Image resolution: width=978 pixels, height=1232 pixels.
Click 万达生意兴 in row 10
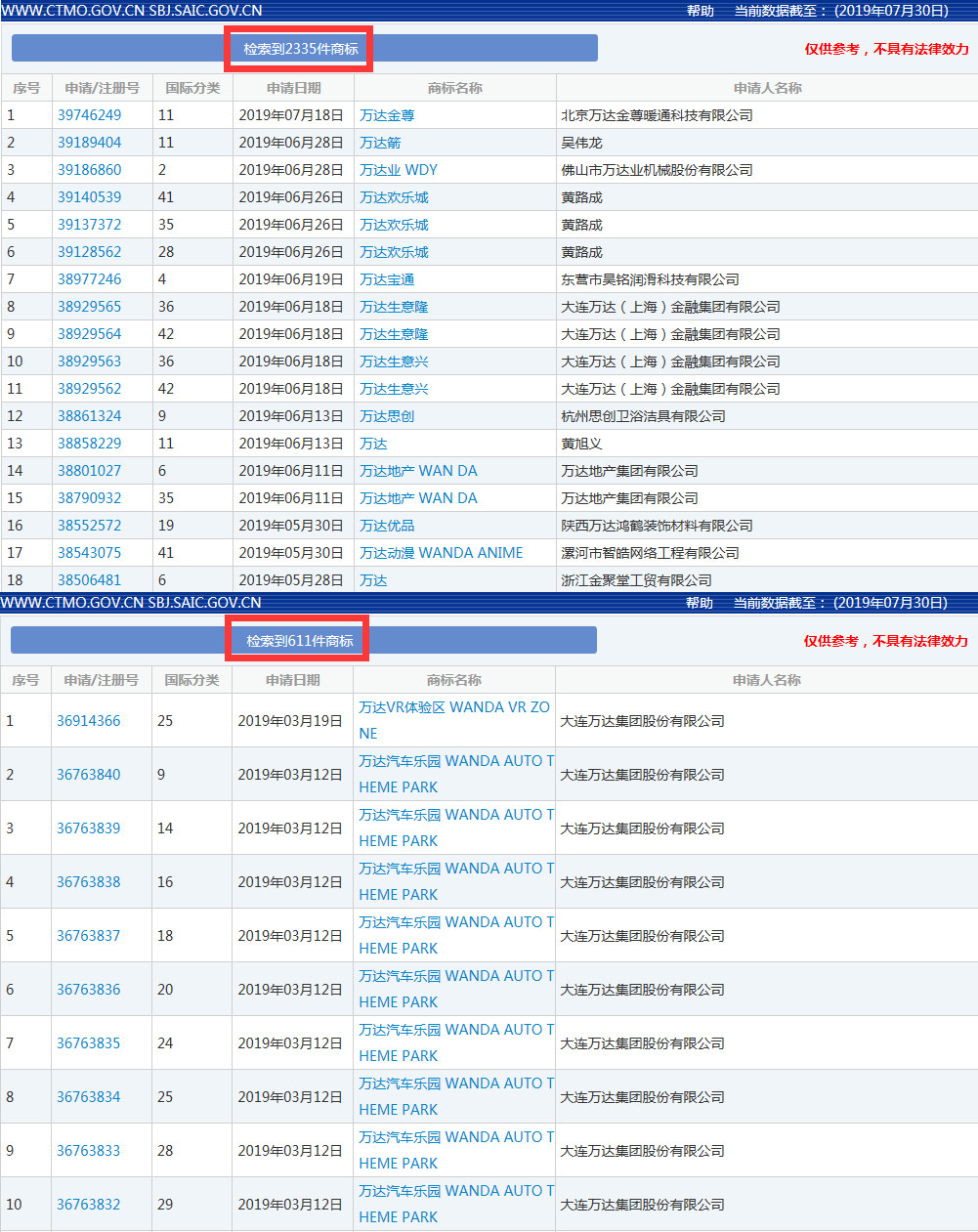point(394,361)
